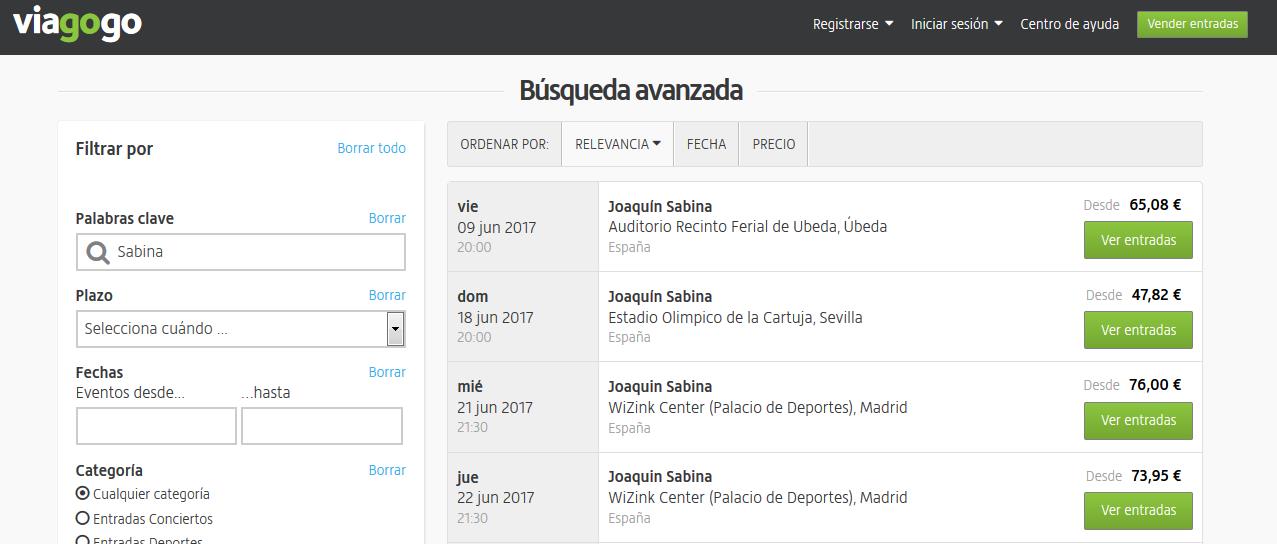
Task: Open the Selecciona cuándo dropdown
Action: click(x=241, y=328)
